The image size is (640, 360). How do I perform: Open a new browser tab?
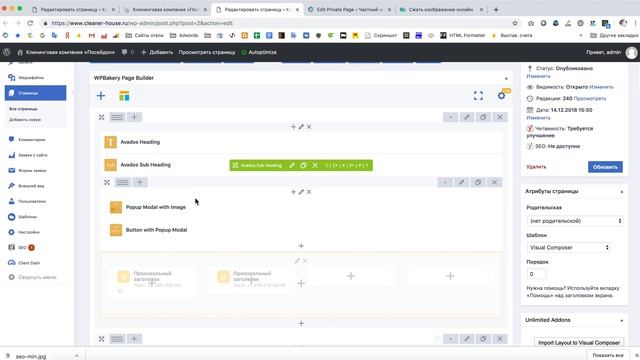click(x=496, y=9)
